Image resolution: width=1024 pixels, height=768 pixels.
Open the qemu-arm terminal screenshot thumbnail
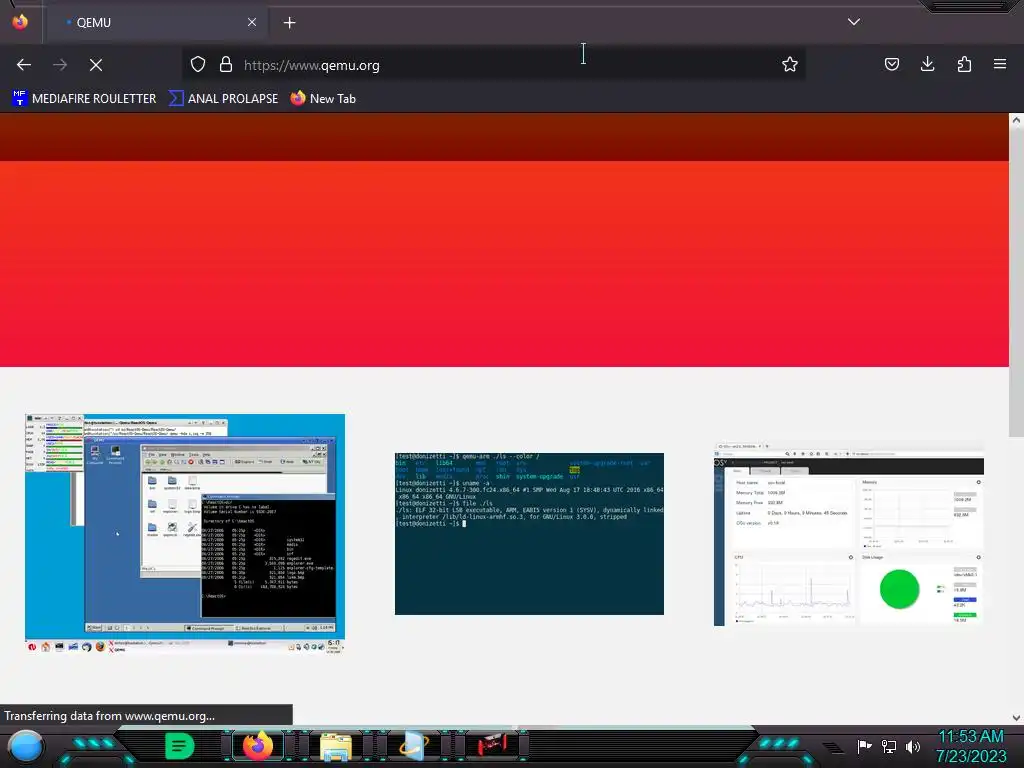[529, 534]
